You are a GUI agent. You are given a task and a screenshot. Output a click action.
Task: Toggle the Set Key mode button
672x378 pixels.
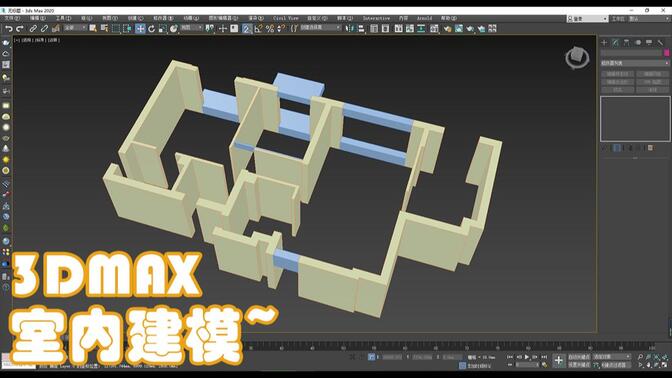pos(579,365)
